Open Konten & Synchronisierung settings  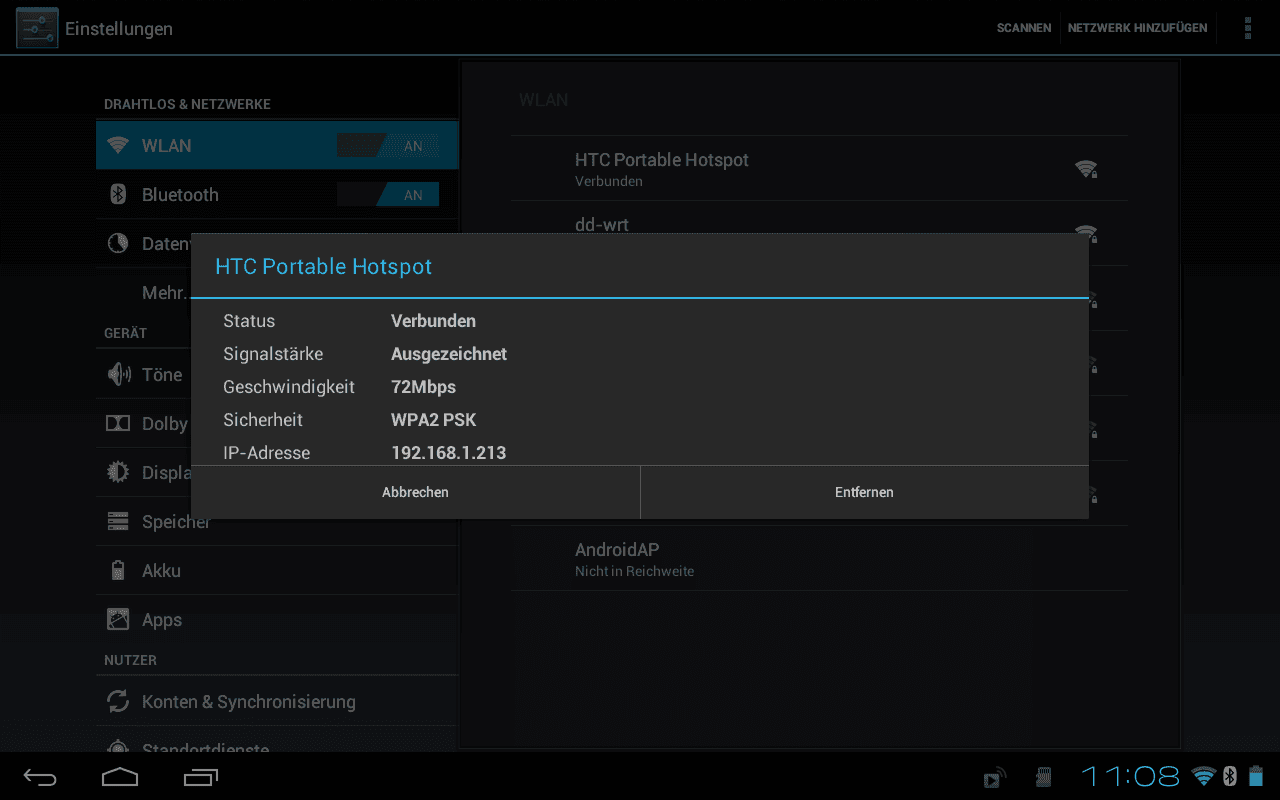tap(277, 702)
